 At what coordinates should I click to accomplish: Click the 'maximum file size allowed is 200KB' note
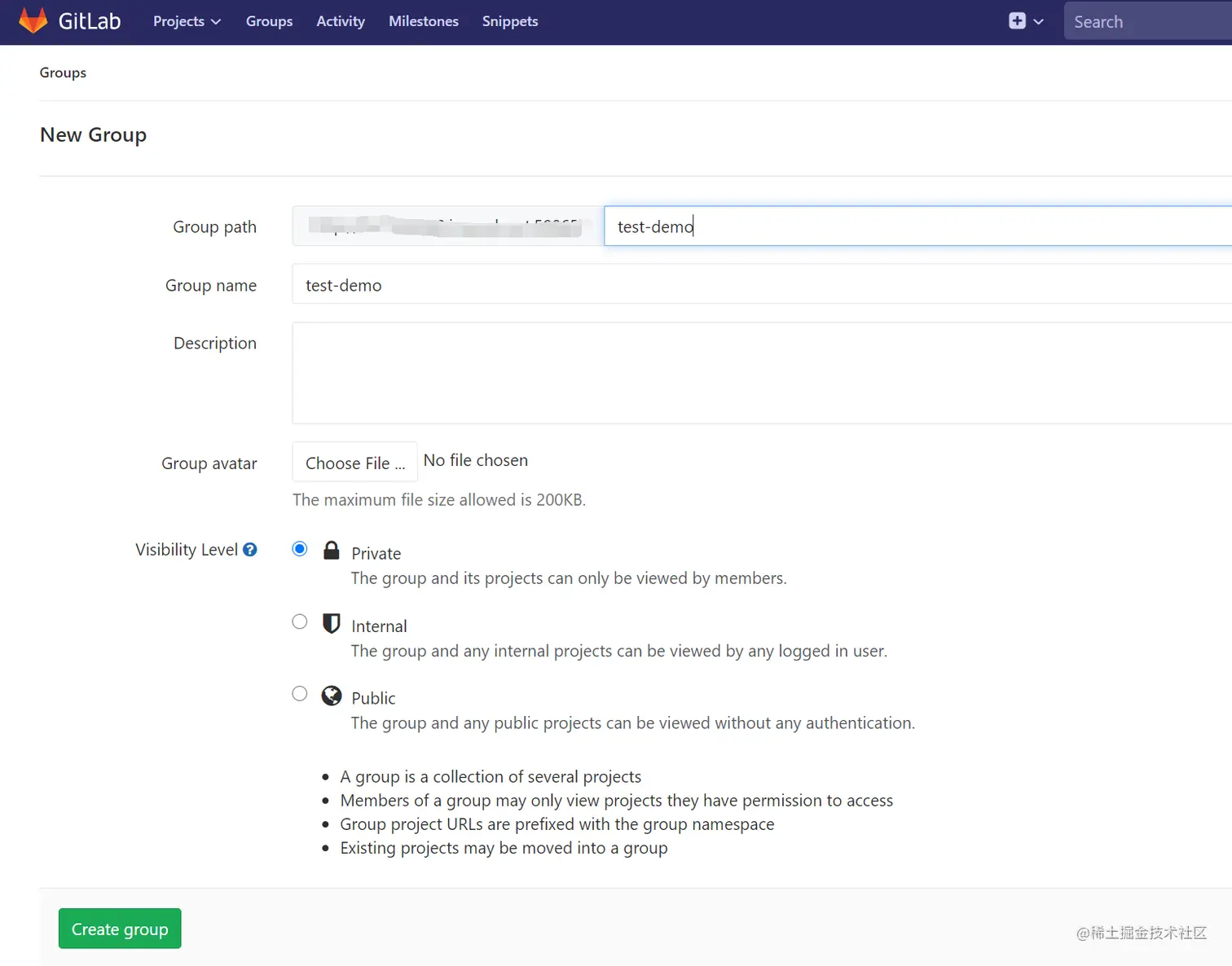click(439, 499)
